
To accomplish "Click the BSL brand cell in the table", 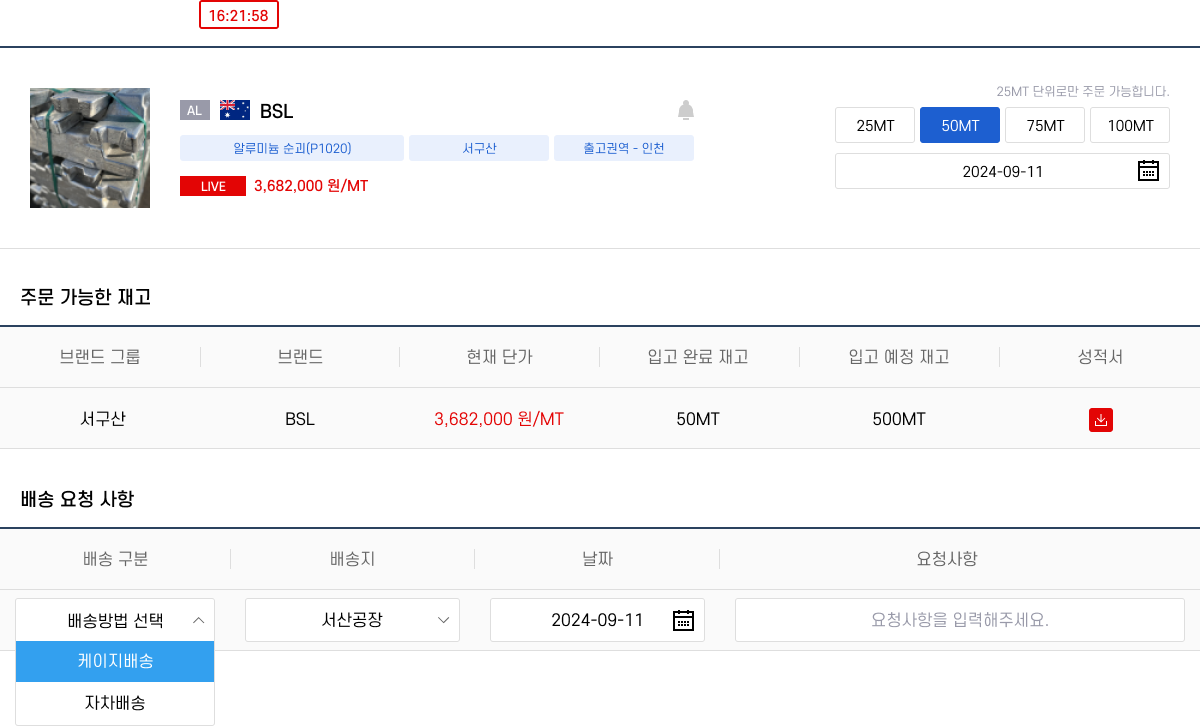I will pyautogui.click(x=300, y=419).
